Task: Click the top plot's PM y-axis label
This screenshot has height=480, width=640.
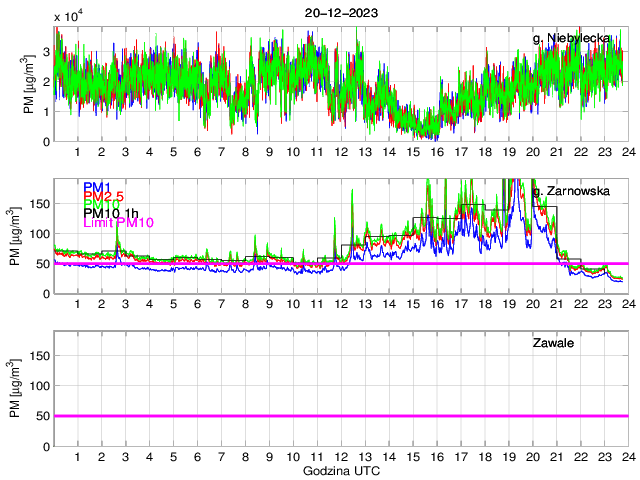Action: click(31, 85)
